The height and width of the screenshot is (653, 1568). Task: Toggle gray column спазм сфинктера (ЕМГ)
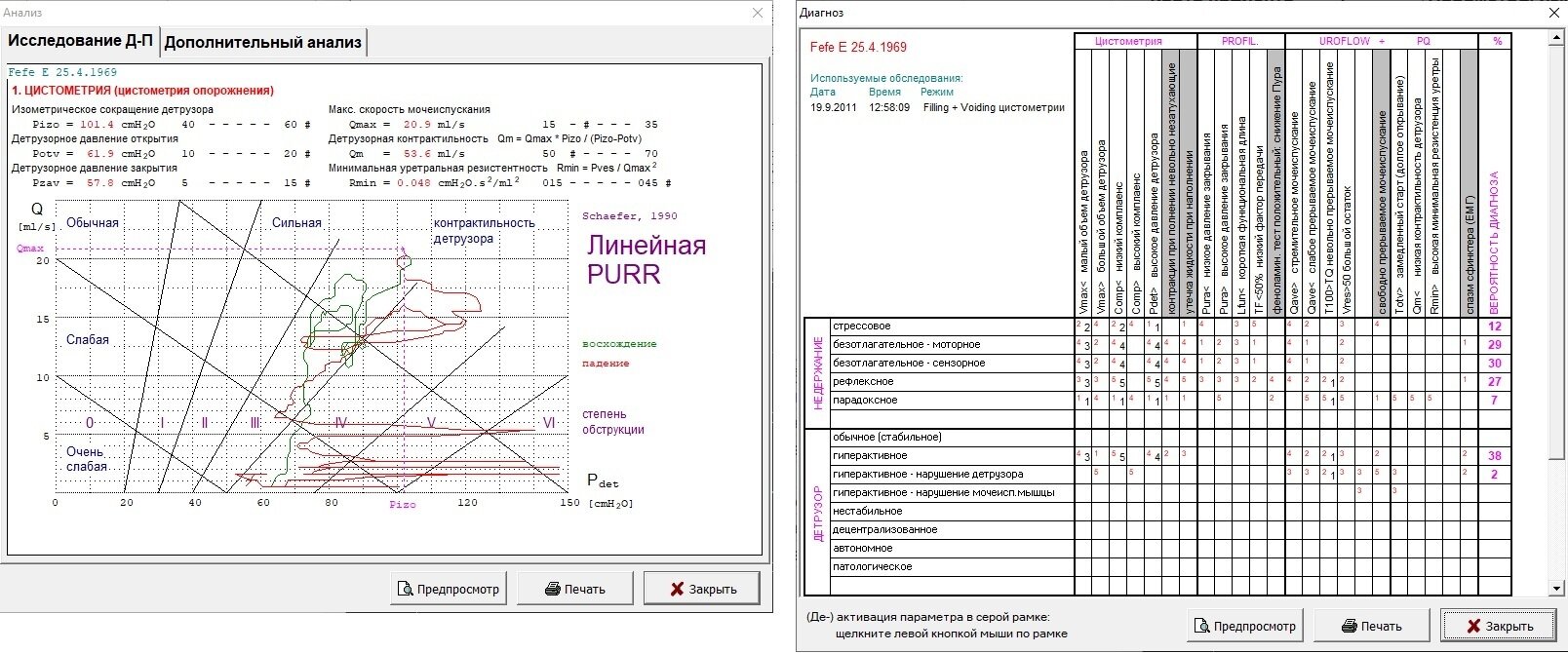[x=1470, y=182]
